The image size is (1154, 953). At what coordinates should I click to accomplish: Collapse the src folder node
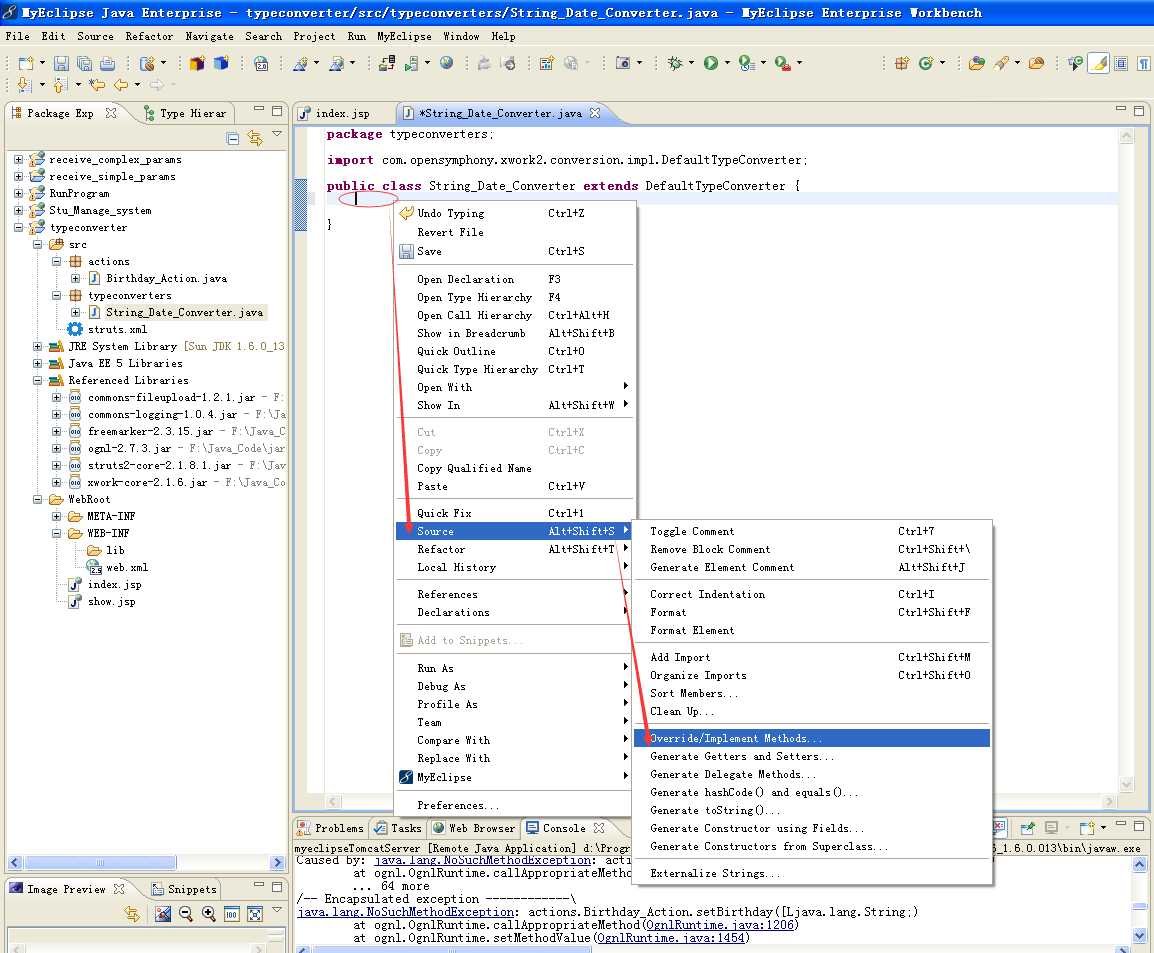coord(38,244)
